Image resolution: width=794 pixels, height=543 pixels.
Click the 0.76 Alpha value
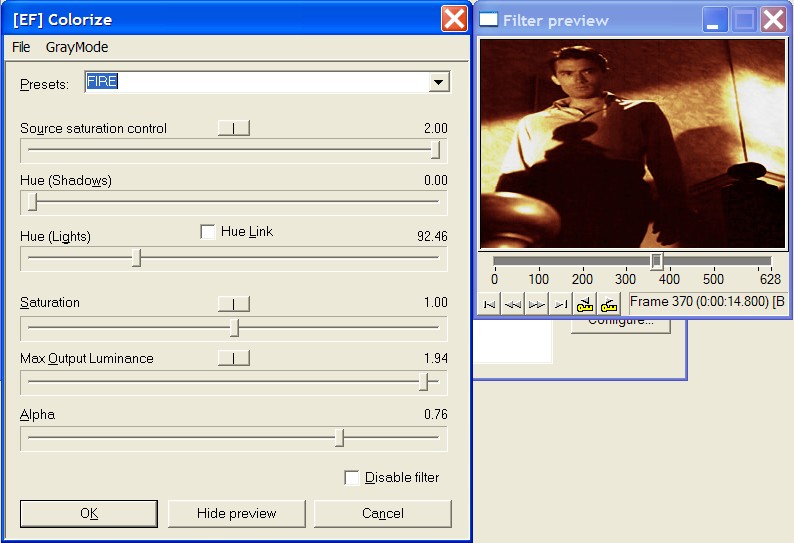[435, 414]
